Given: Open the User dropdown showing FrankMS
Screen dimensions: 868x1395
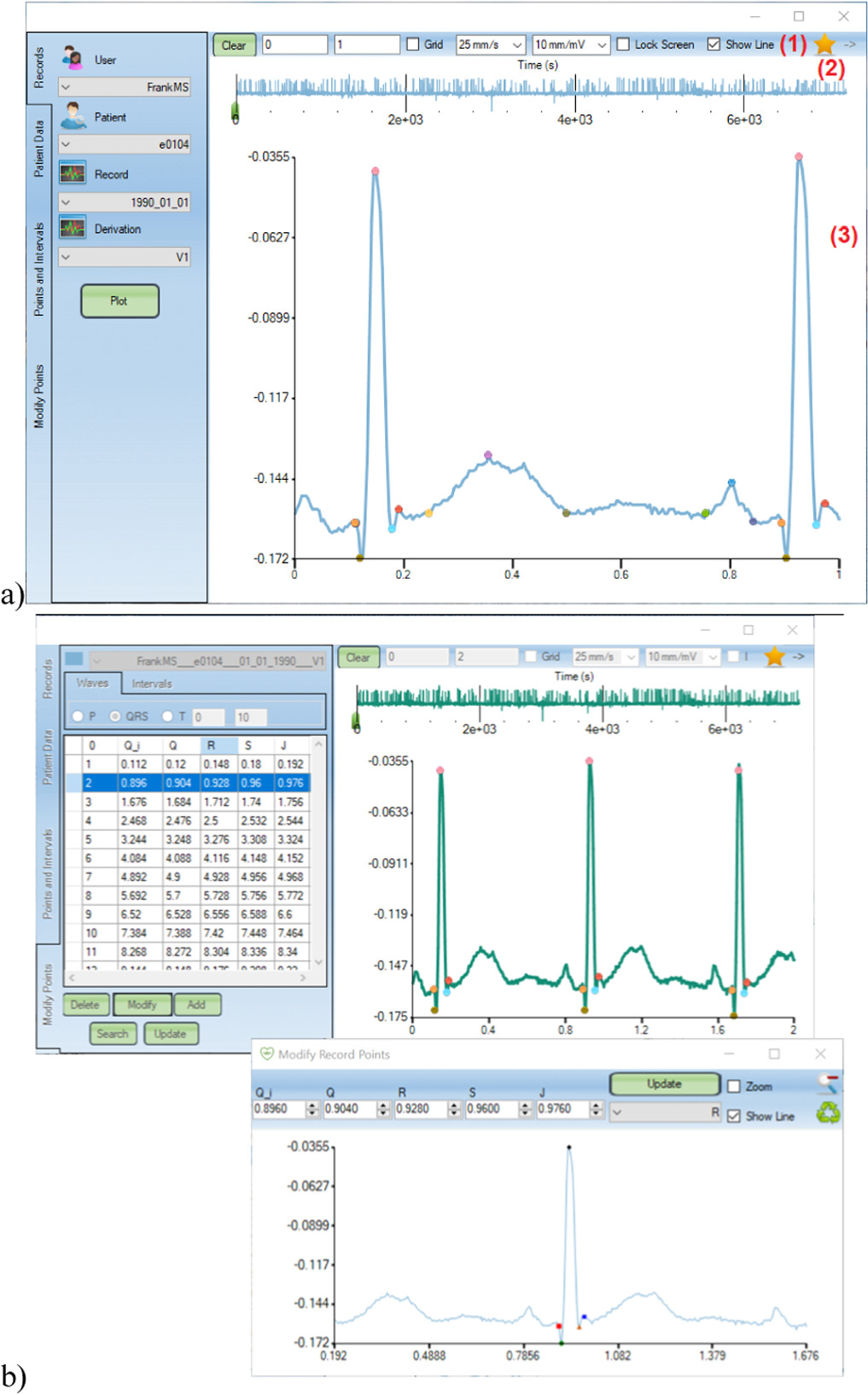Looking at the screenshot, I should (125, 87).
